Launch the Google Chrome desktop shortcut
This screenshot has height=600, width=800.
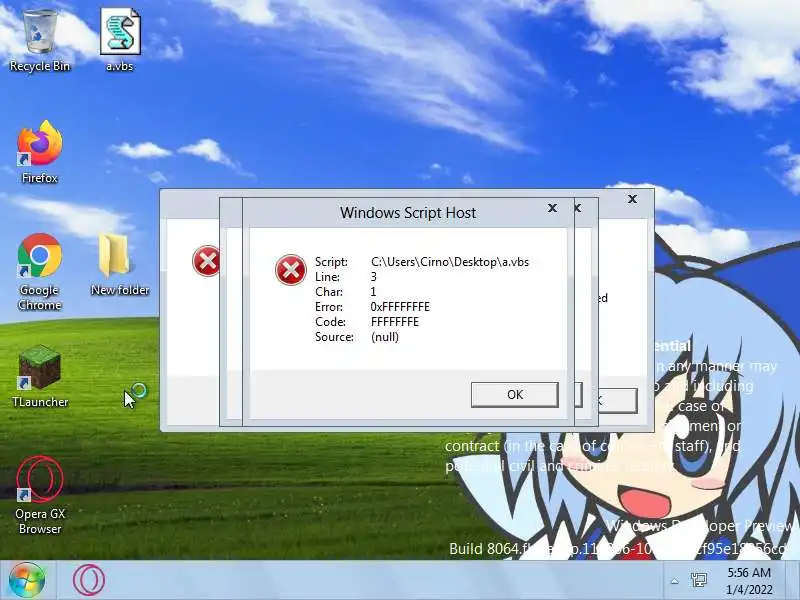[x=39, y=271]
